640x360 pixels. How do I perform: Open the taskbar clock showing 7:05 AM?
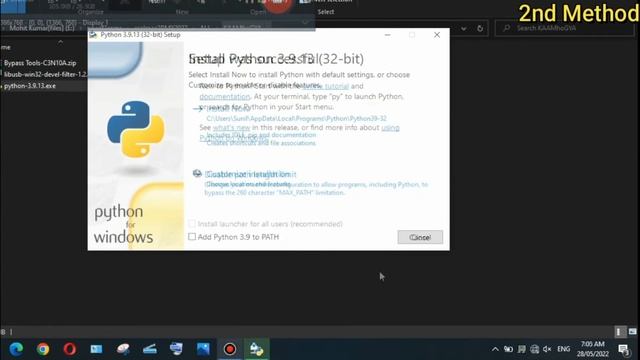[x=593, y=349]
